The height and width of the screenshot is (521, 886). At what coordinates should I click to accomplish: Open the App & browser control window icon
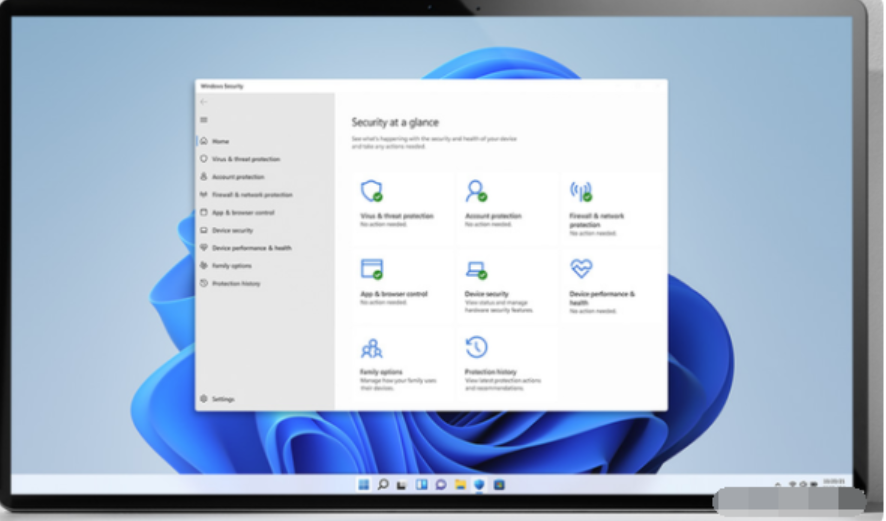pos(371,269)
